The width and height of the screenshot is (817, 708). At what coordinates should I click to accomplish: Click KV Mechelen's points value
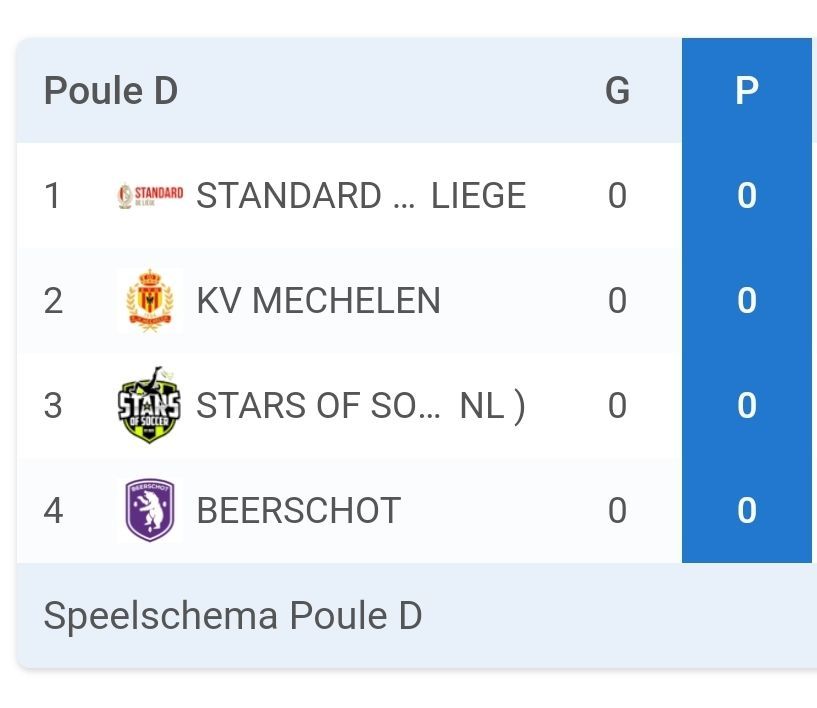746,300
